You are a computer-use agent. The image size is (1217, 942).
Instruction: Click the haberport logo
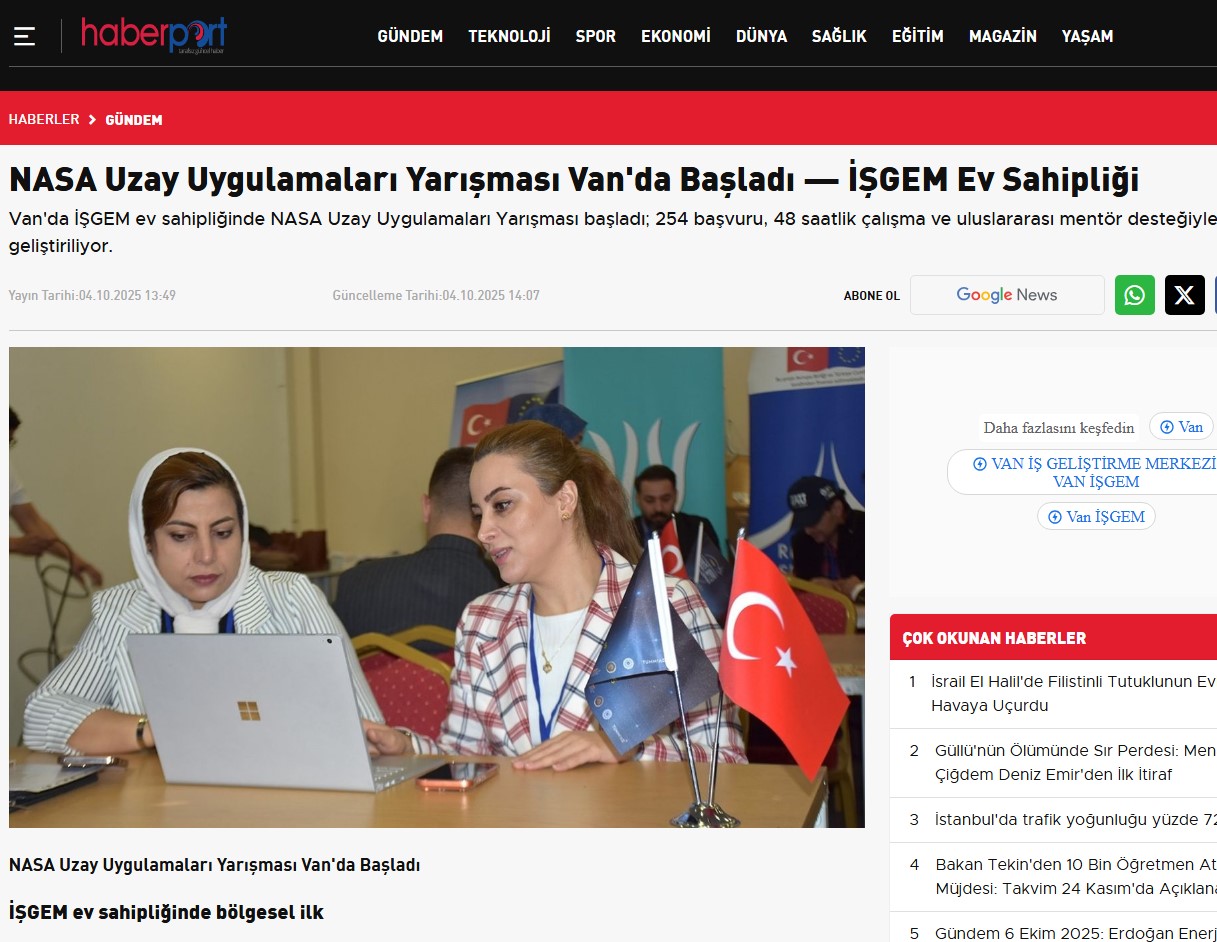click(x=153, y=35)
